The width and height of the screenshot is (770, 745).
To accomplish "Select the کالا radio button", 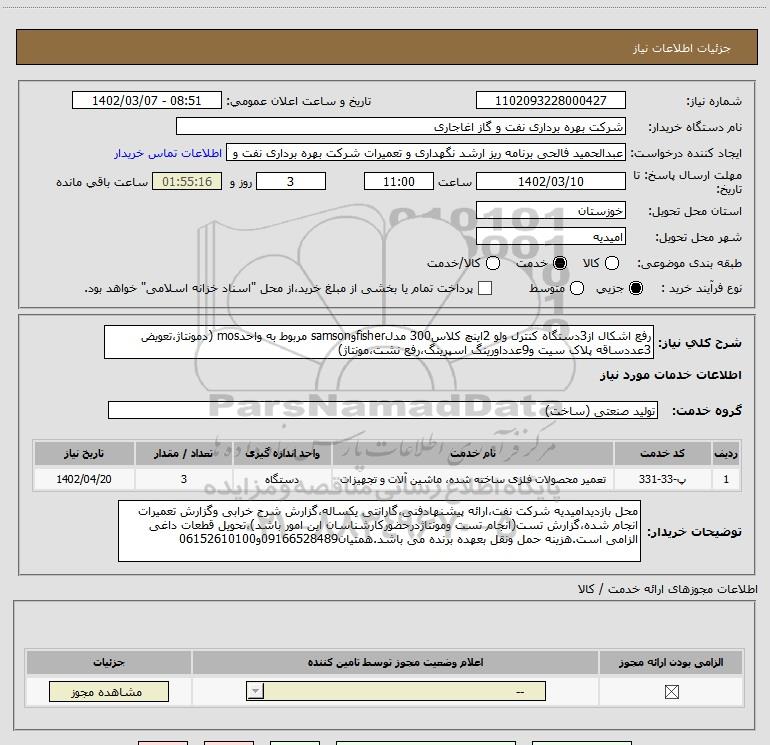I will tap(611, 263).
